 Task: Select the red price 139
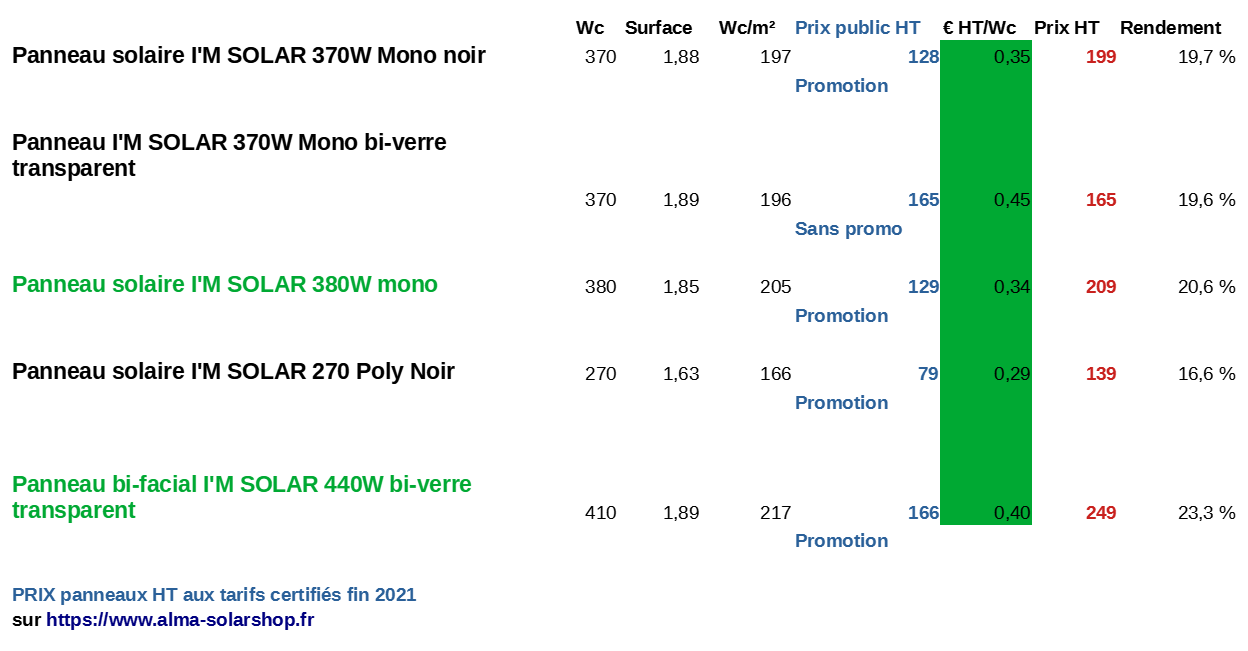pyautogui.click(x=1101, y=374)
